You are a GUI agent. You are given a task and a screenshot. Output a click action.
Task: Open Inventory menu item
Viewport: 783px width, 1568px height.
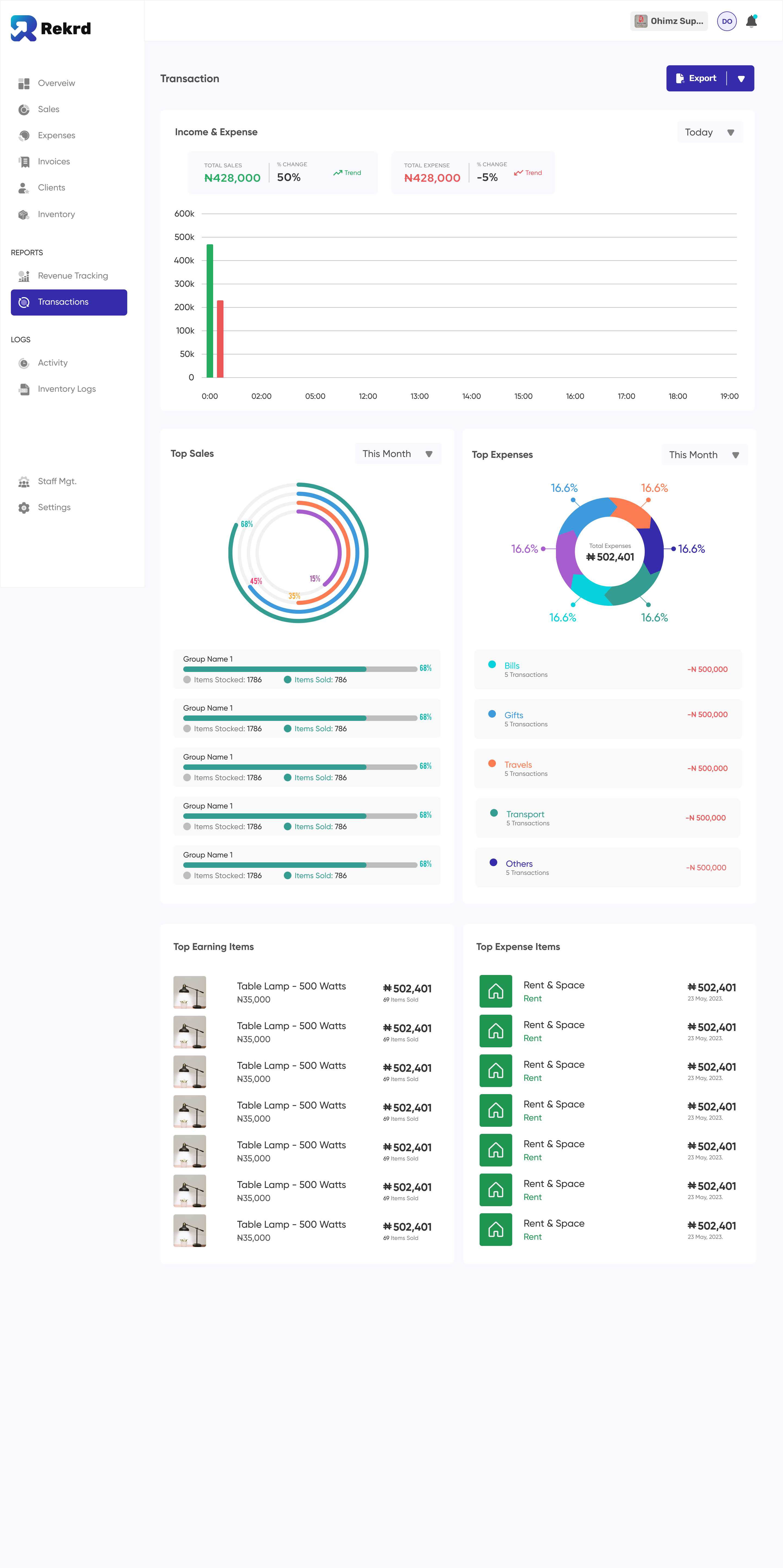pos(56,214)
